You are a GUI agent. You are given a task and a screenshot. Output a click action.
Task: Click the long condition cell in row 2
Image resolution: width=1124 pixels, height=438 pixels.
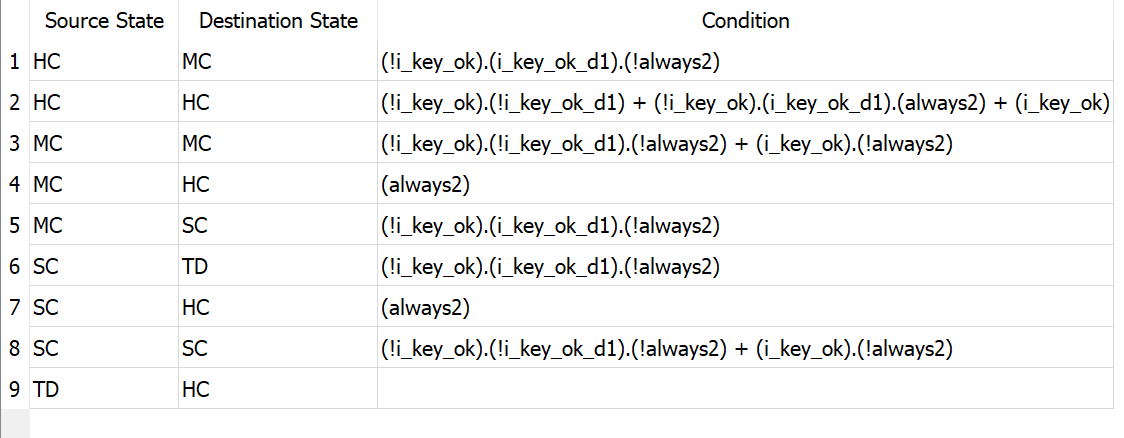745,103
